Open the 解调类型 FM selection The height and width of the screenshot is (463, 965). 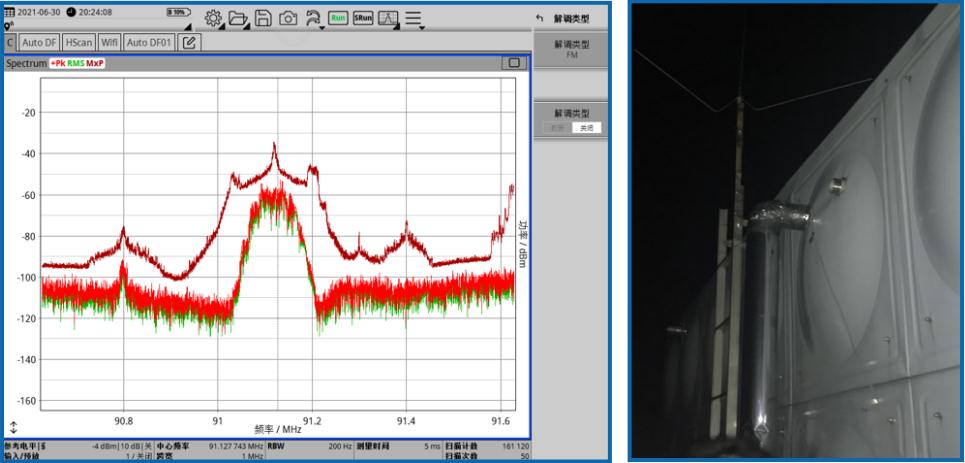[x=572, y=50]
